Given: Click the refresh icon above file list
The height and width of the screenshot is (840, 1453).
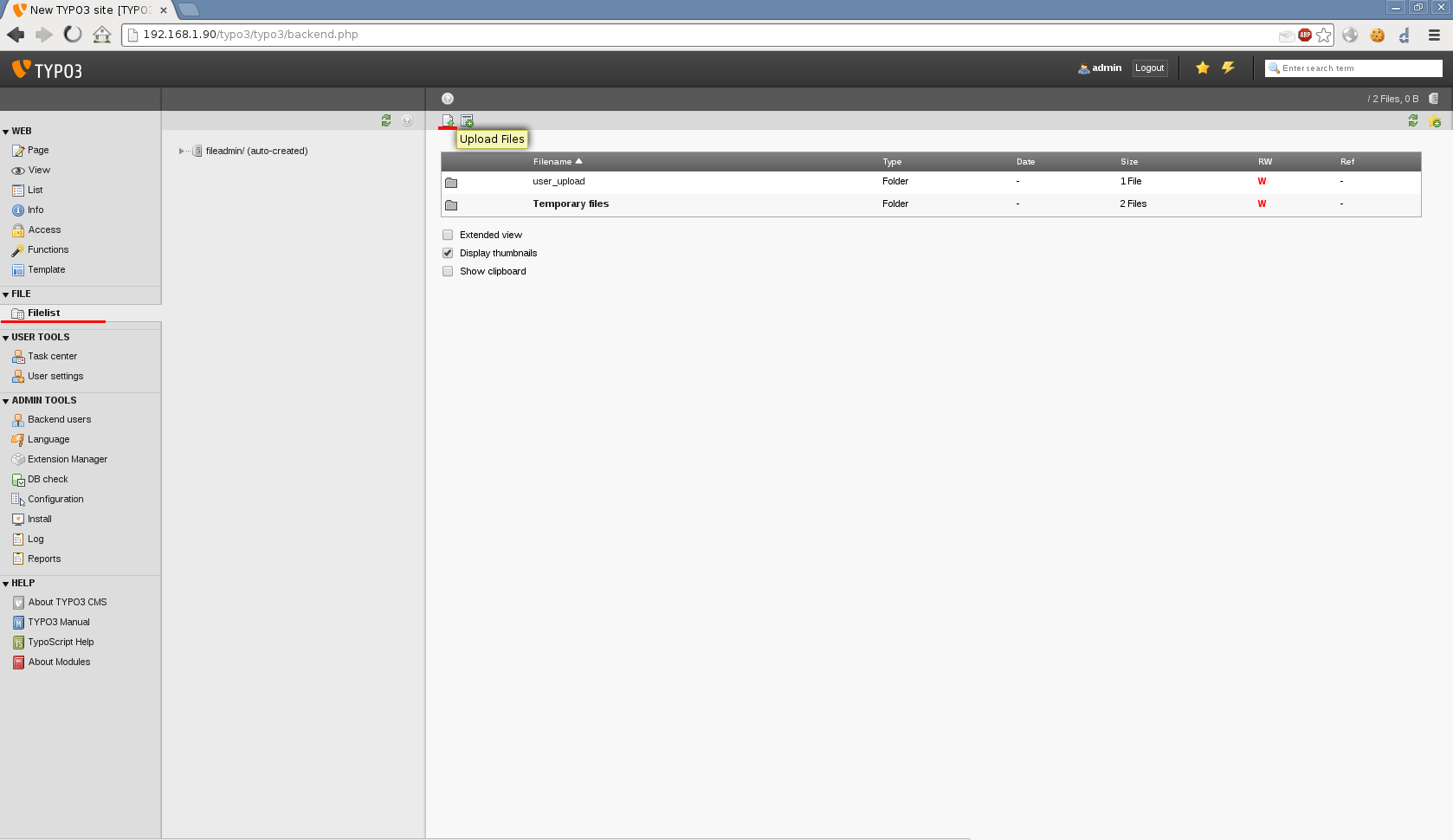Looking at the screenshot, I should pos(1413,120).
